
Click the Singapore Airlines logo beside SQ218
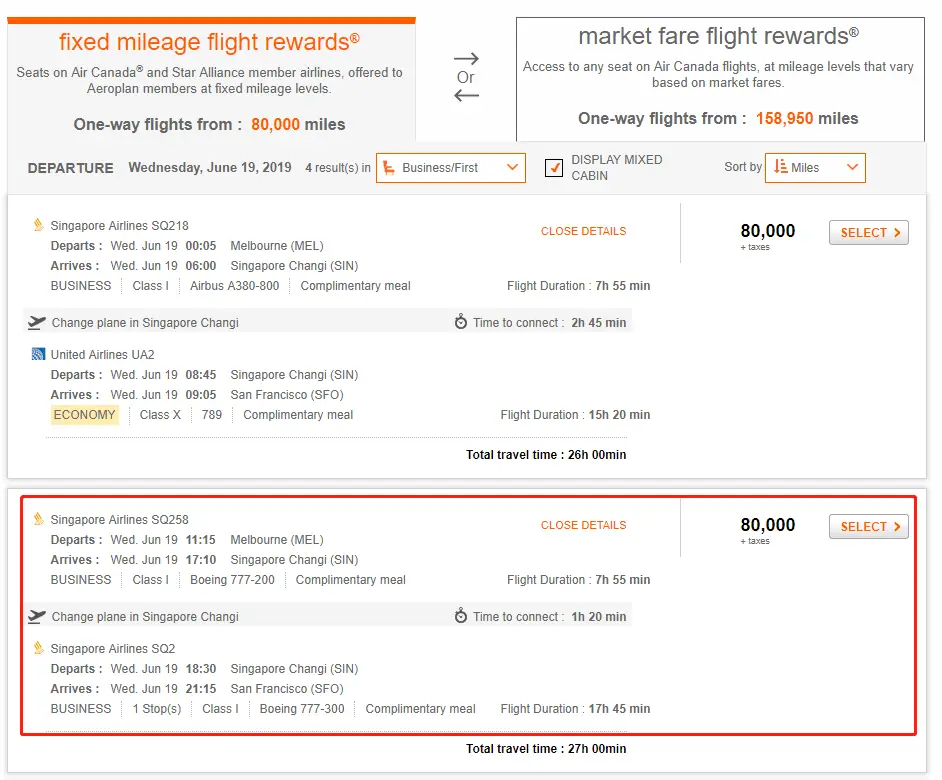[x=38, y=225]
